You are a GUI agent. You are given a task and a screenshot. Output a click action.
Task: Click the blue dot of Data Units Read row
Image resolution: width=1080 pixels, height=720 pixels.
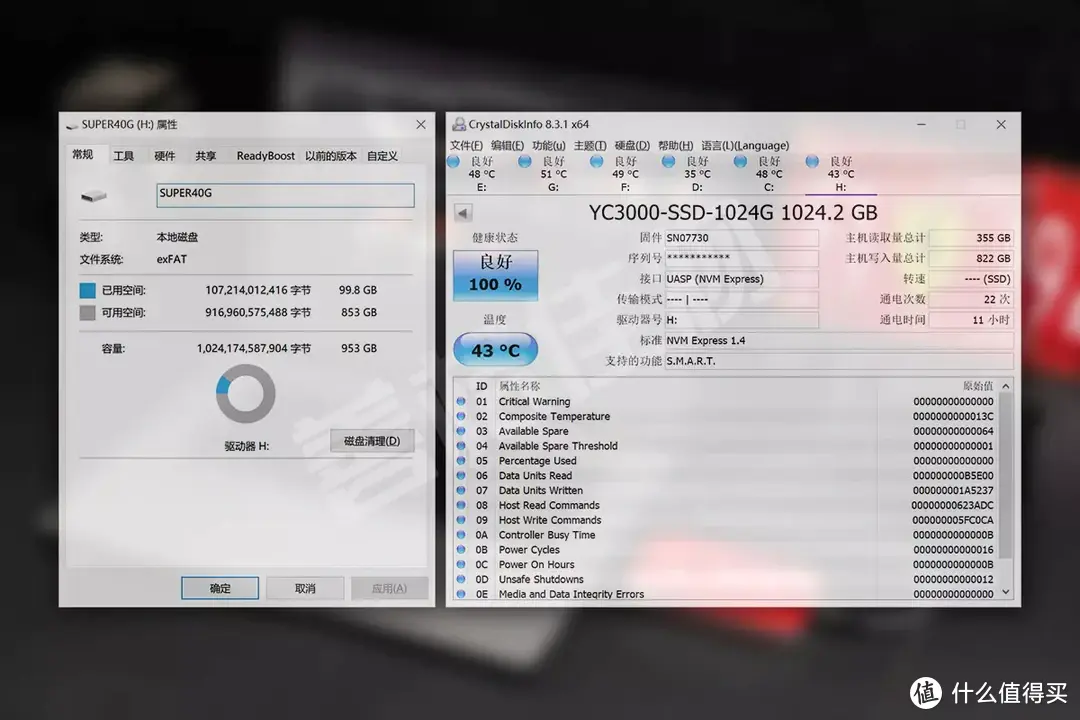coord(461,475)
